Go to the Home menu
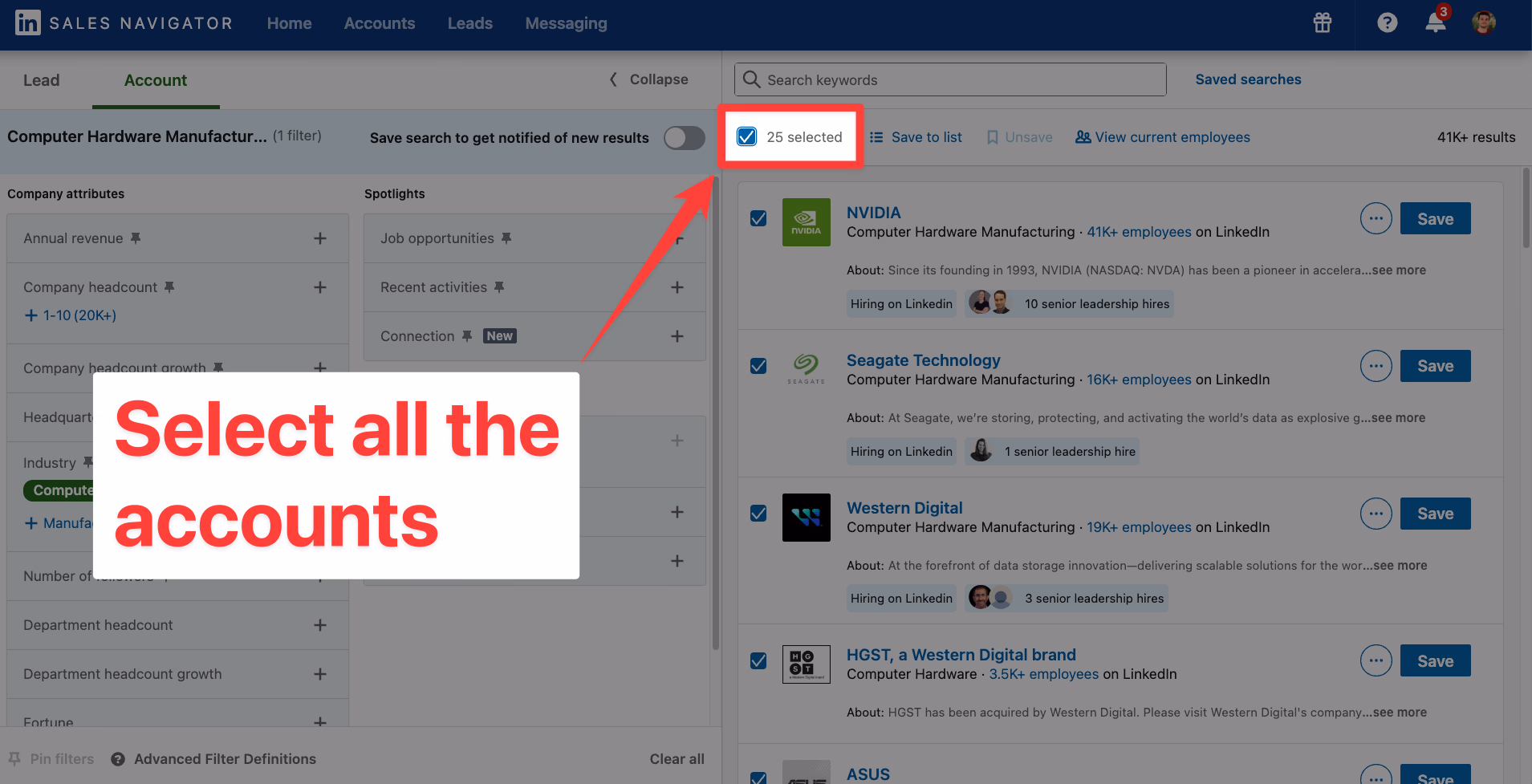Screen dimensions: 1532x784 click(x=290, y=23)
